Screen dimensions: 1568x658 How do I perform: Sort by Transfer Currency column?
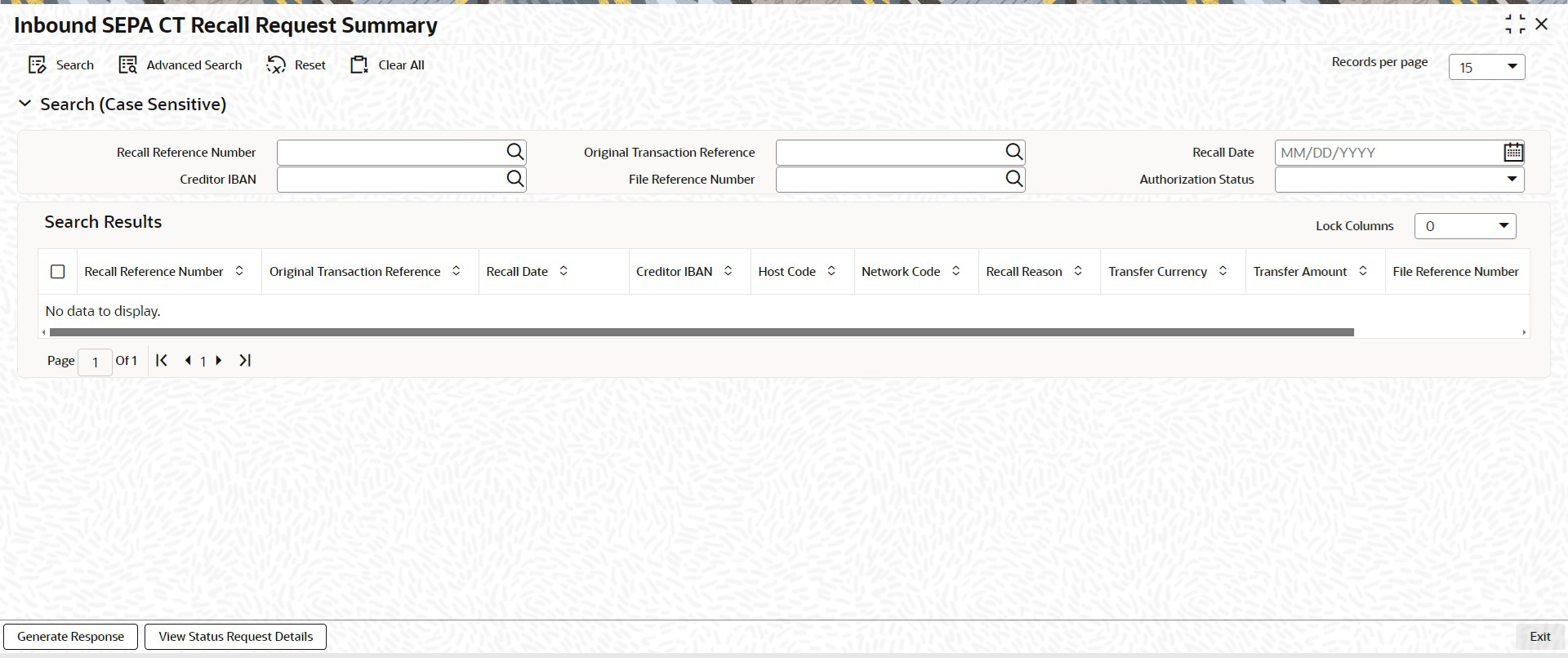click(x=1223, y=271)
